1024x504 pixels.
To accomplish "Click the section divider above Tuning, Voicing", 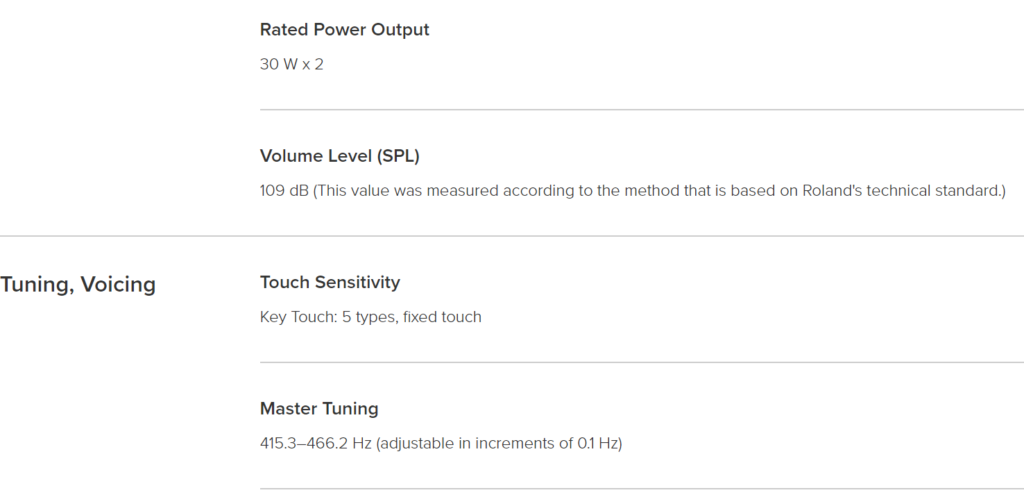I will click(512, 236).
